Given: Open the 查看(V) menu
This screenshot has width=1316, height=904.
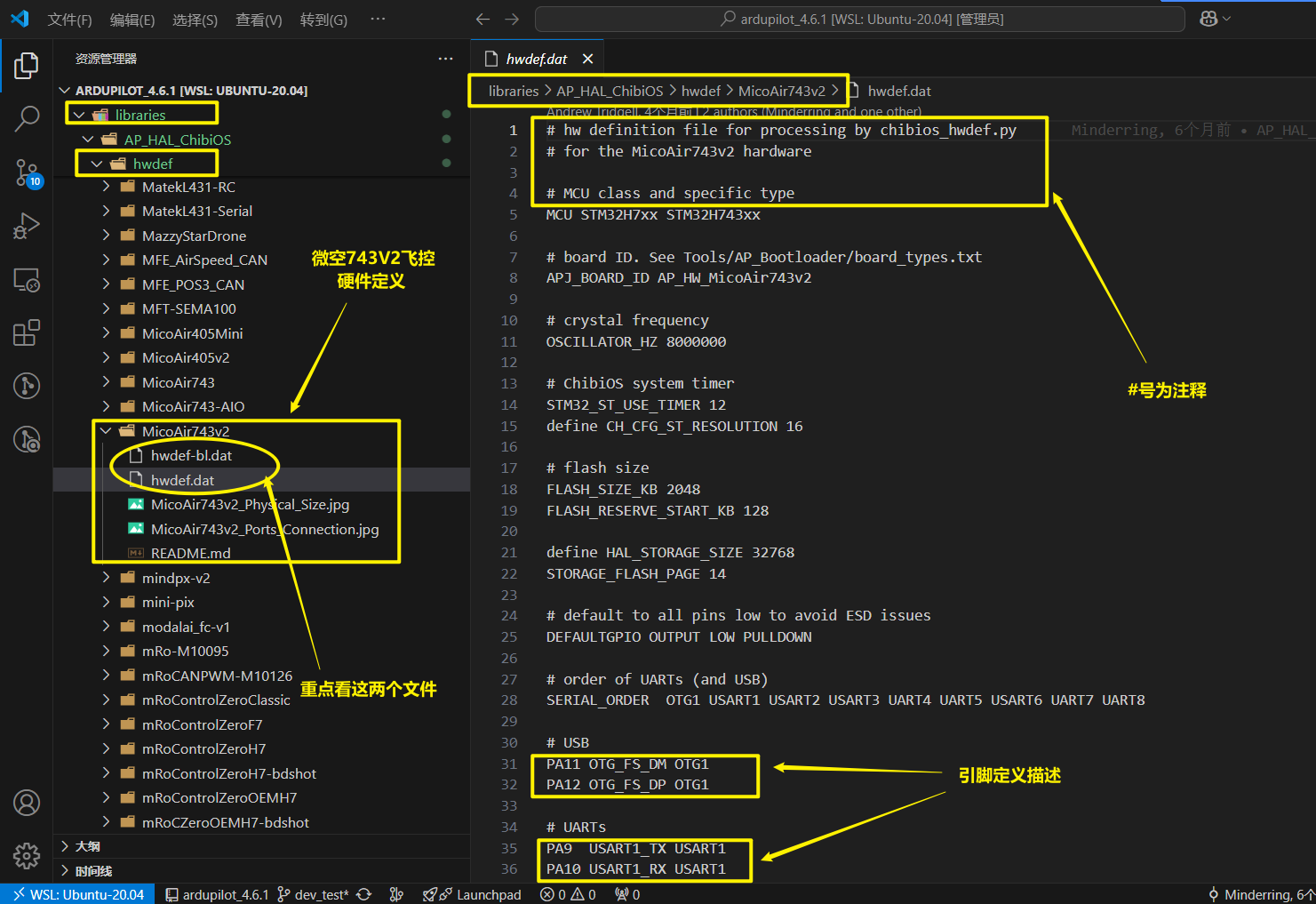Looking at the screenshot, I should click(259, 20).
